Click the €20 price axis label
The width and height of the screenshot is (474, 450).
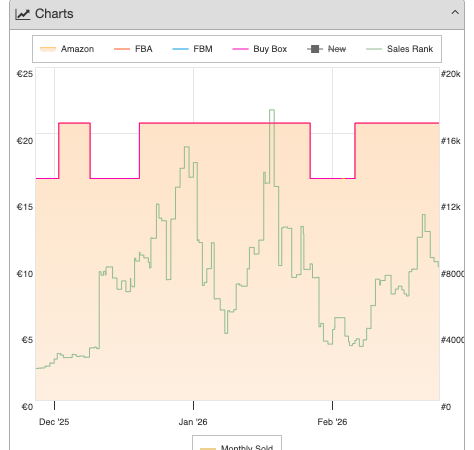coord(25,141)
